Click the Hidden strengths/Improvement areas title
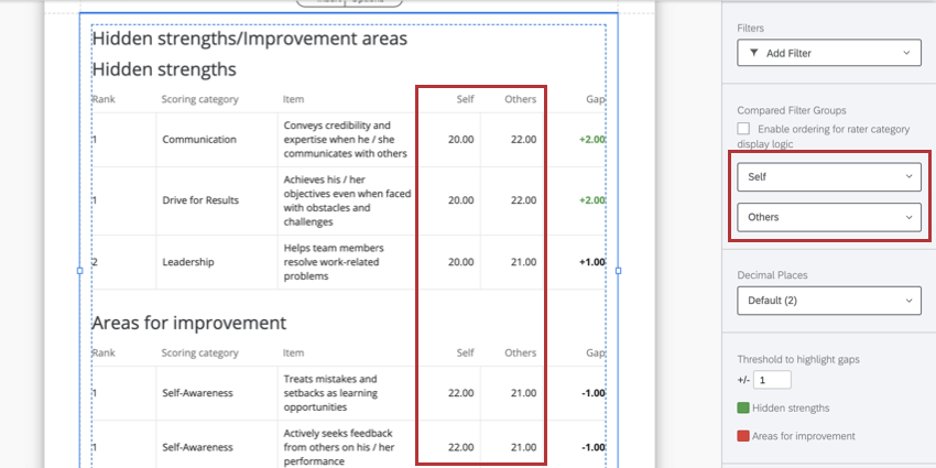 [250, 39]
